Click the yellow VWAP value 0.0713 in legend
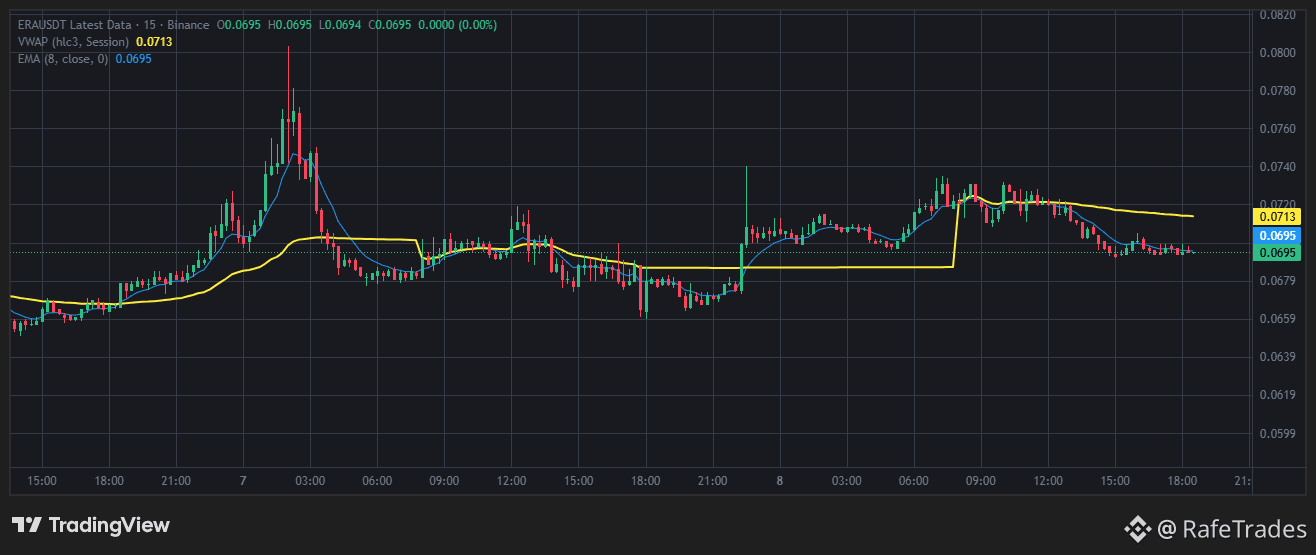This screenshot has height=555, width=1316. pyautogui.click(x=154, y=42)
